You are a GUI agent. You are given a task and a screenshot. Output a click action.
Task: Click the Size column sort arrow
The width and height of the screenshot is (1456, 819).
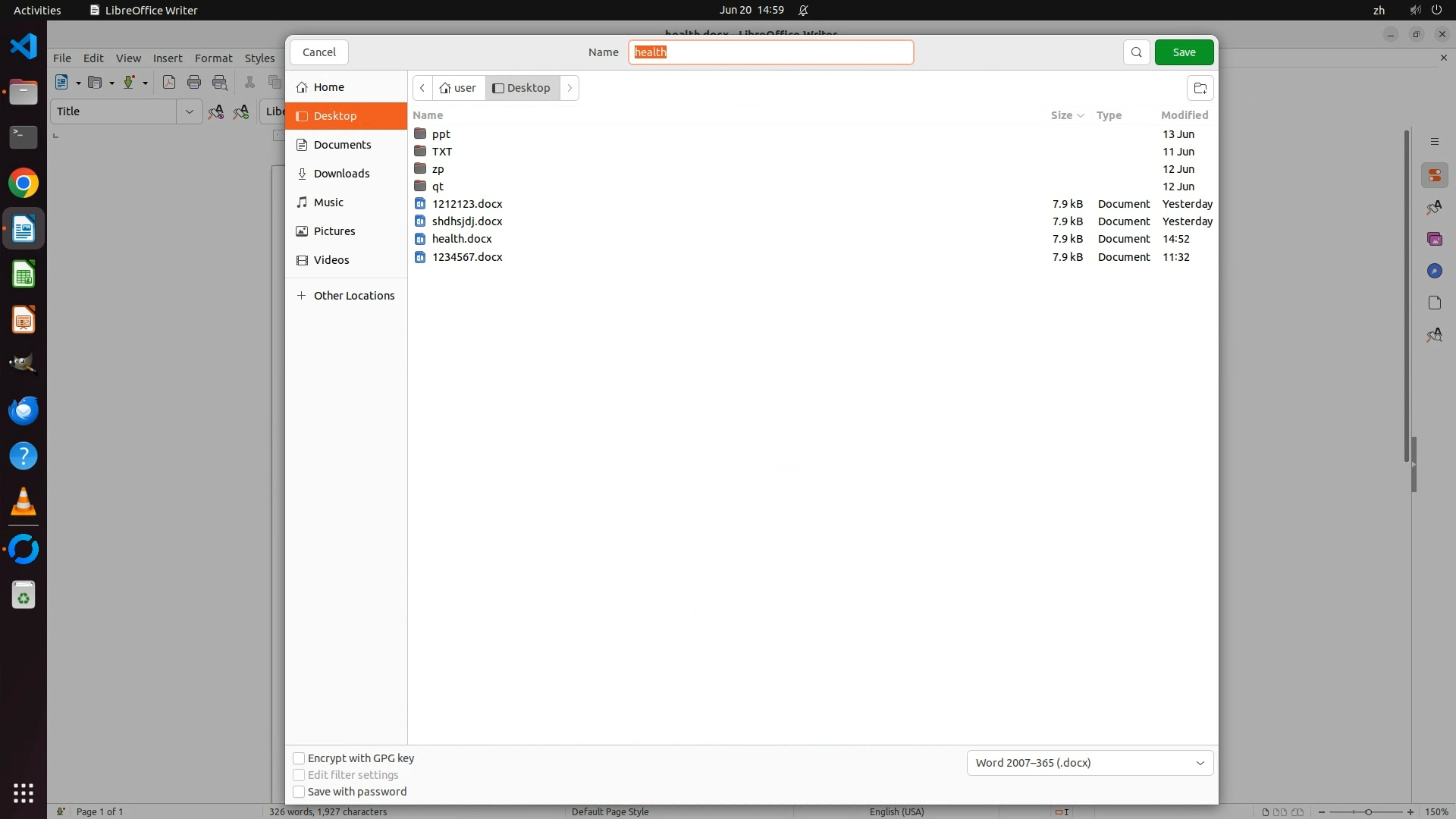point(1081,115)
